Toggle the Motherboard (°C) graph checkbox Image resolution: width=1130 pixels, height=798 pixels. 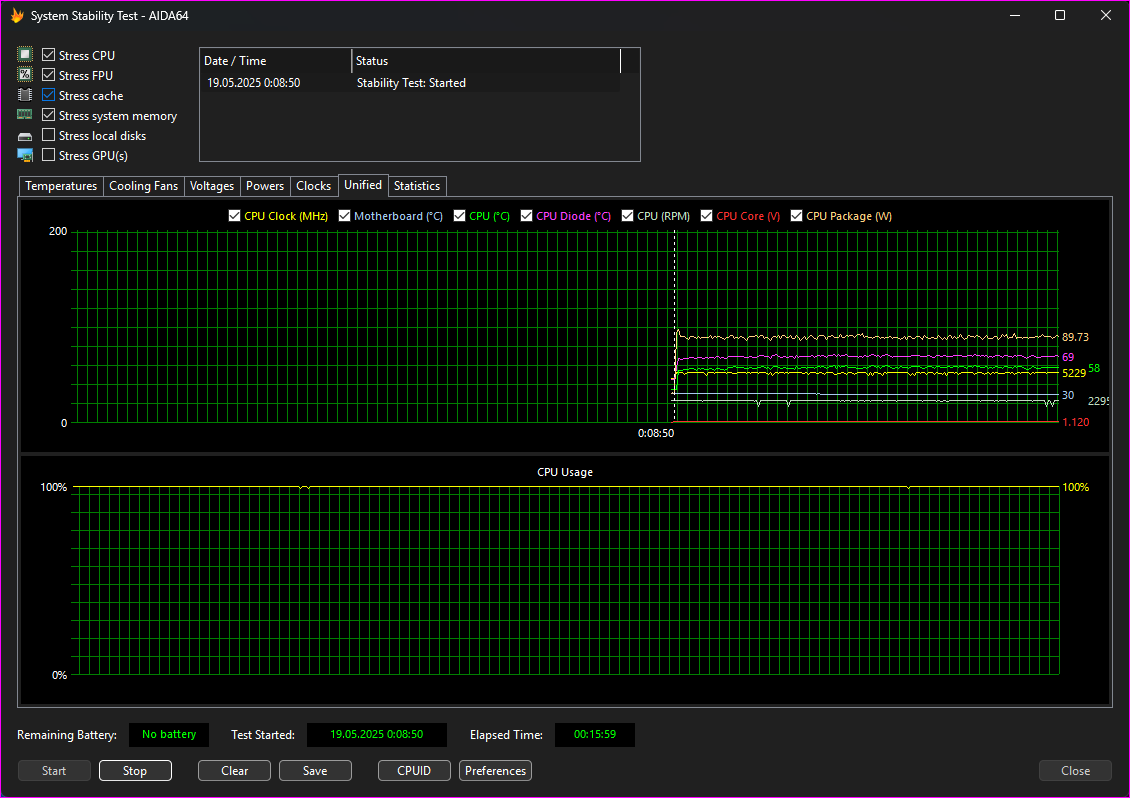click(344, 216)
